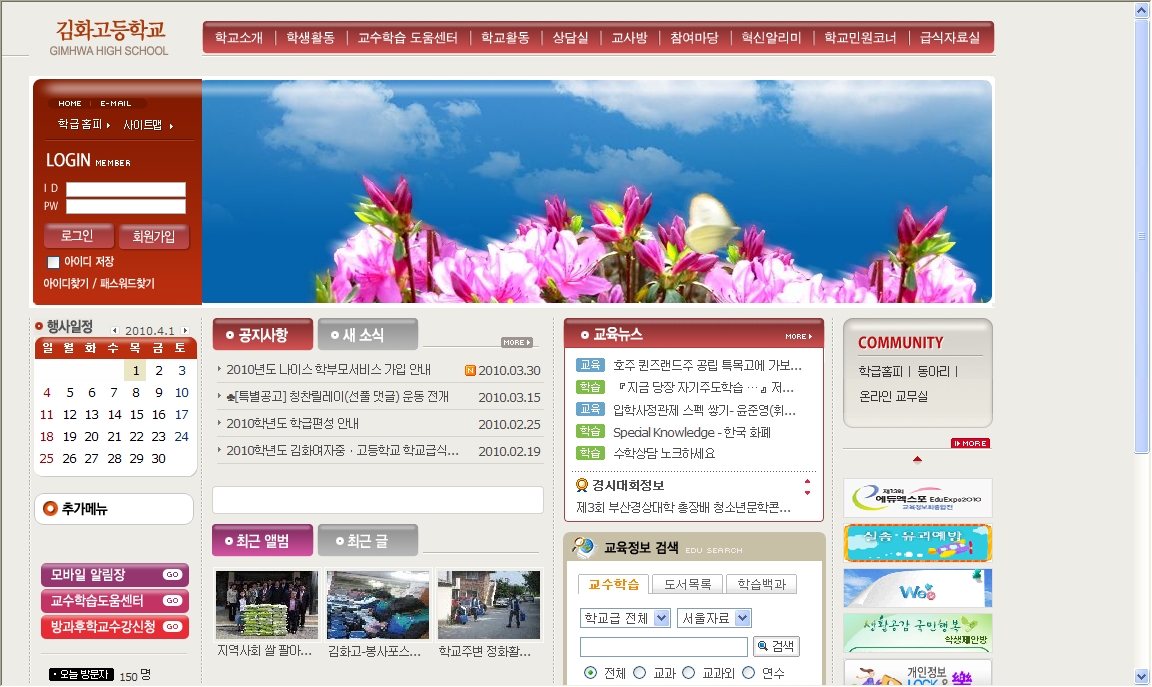This screenshot has width=1152, height=687.
Task: Click previous month arrow in calendar
Action: tap(114, 331)
